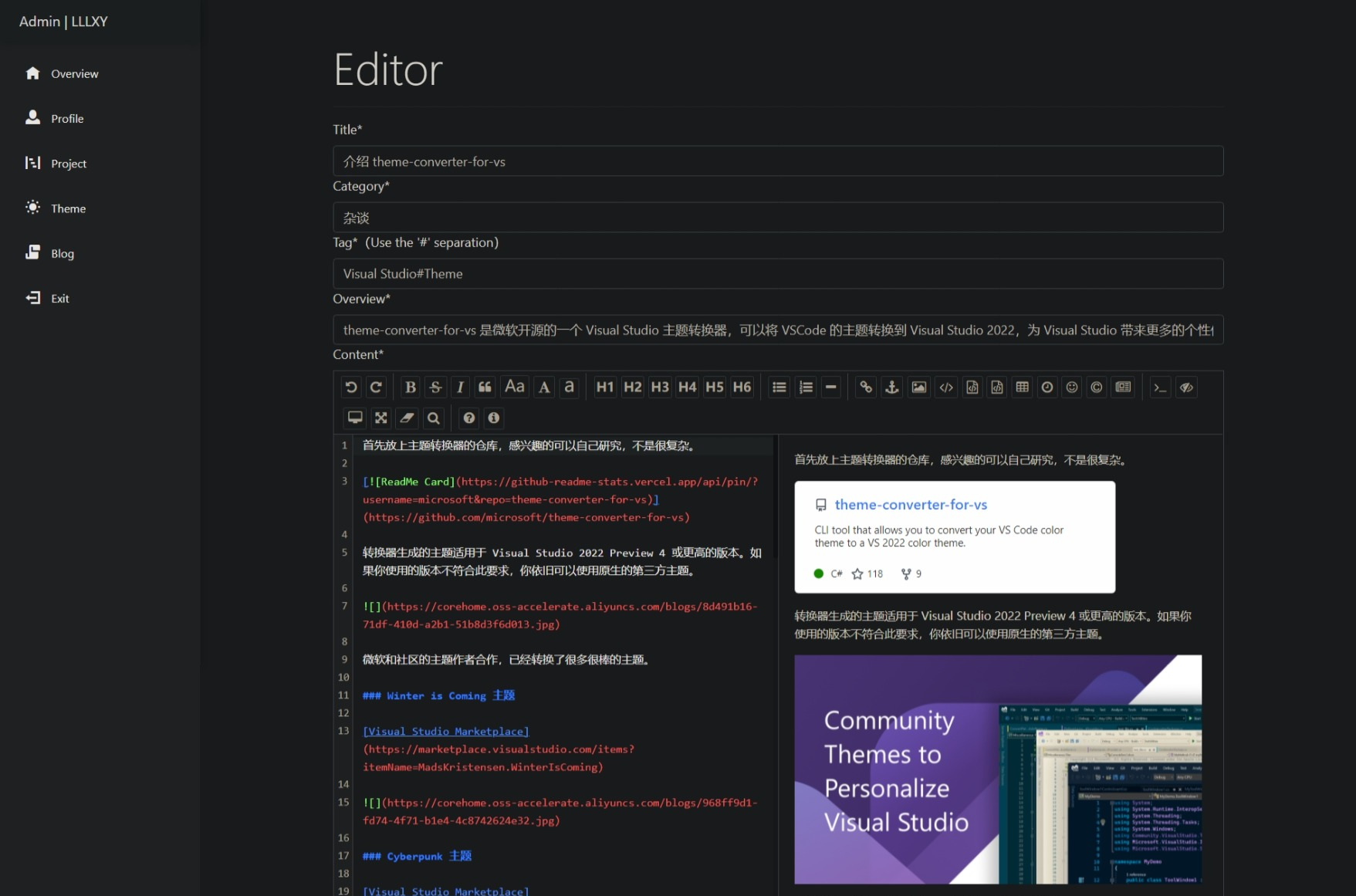Insert a block quote
Image resolution: width=1356 pixels, height=896 pixels.
click(x=485, y=387)
